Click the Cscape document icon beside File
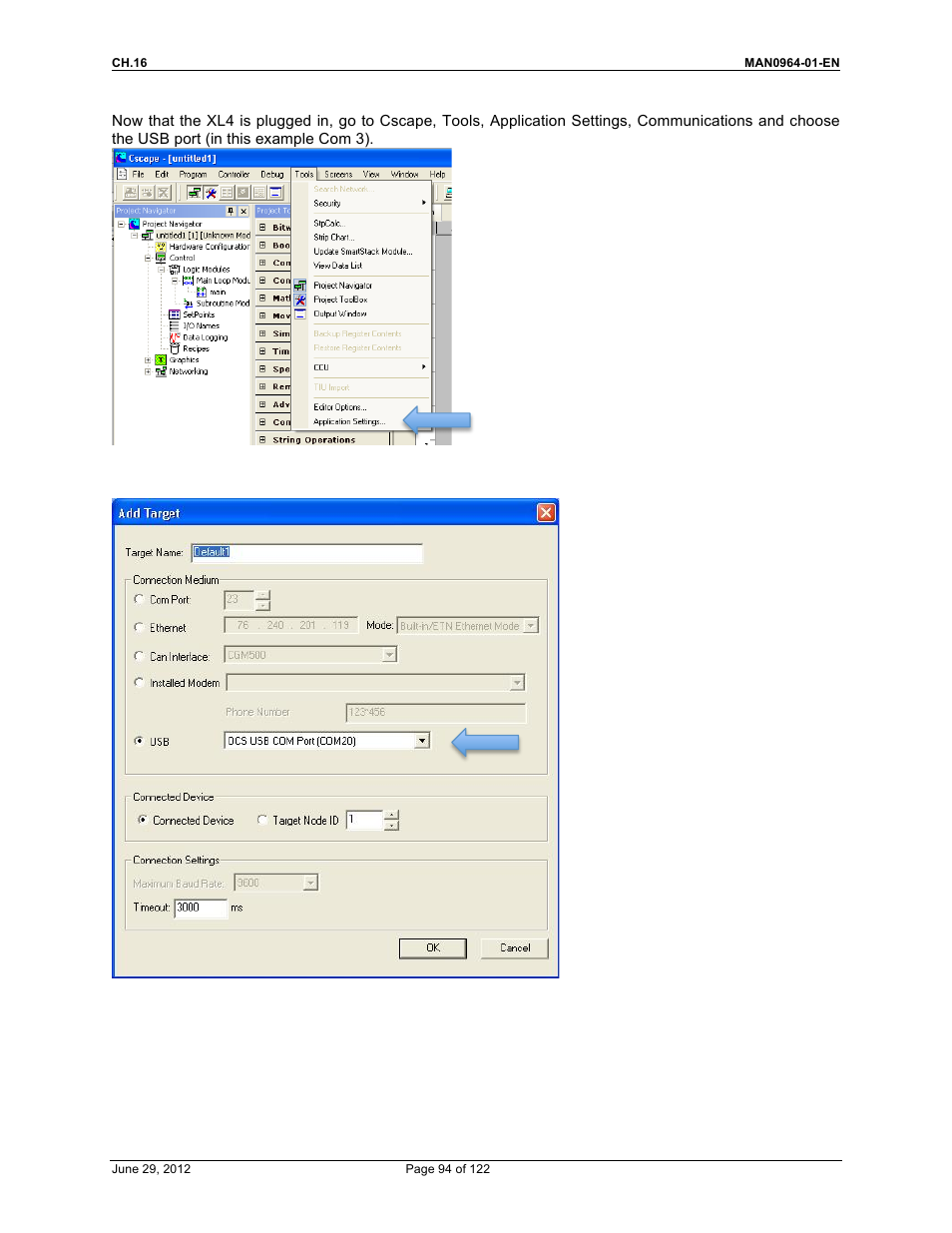Screen dimensions: 952x1233 click(122, 174)
